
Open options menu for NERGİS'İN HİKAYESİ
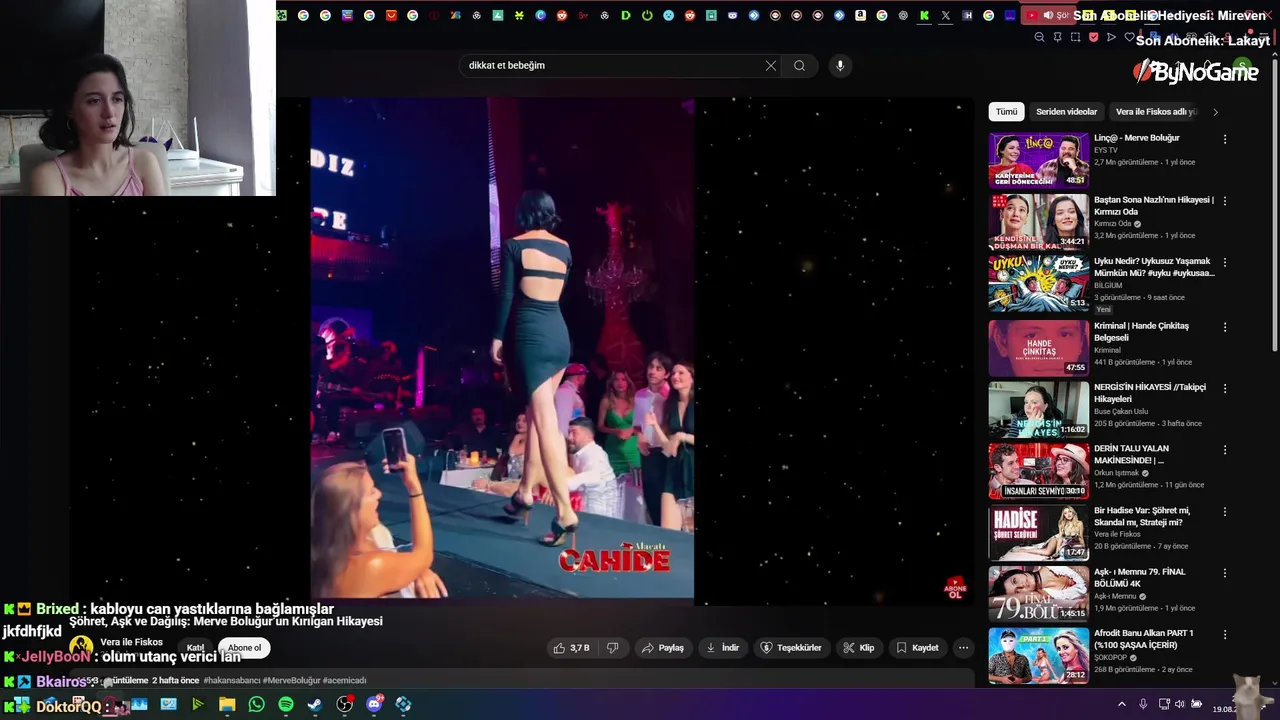(1225, 388)
